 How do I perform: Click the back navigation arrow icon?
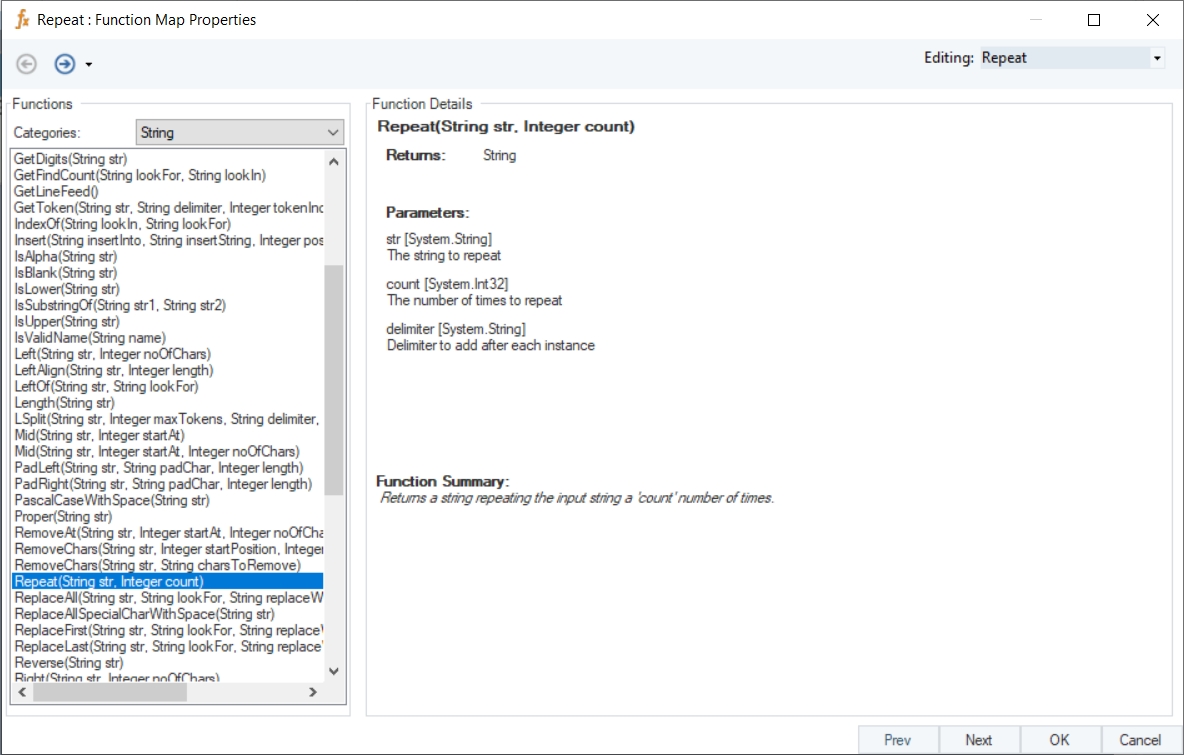click(27, 64)
